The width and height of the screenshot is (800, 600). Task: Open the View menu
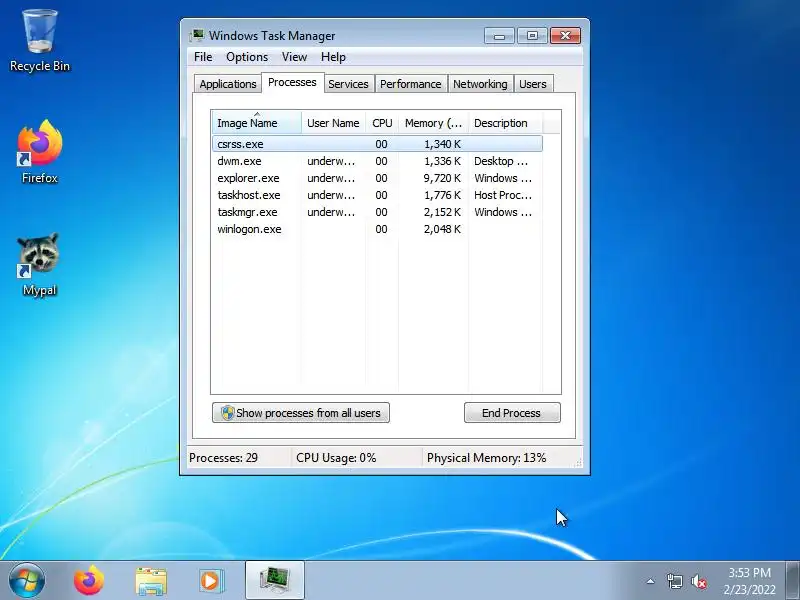pyautogui.click(x=294, y=57)
